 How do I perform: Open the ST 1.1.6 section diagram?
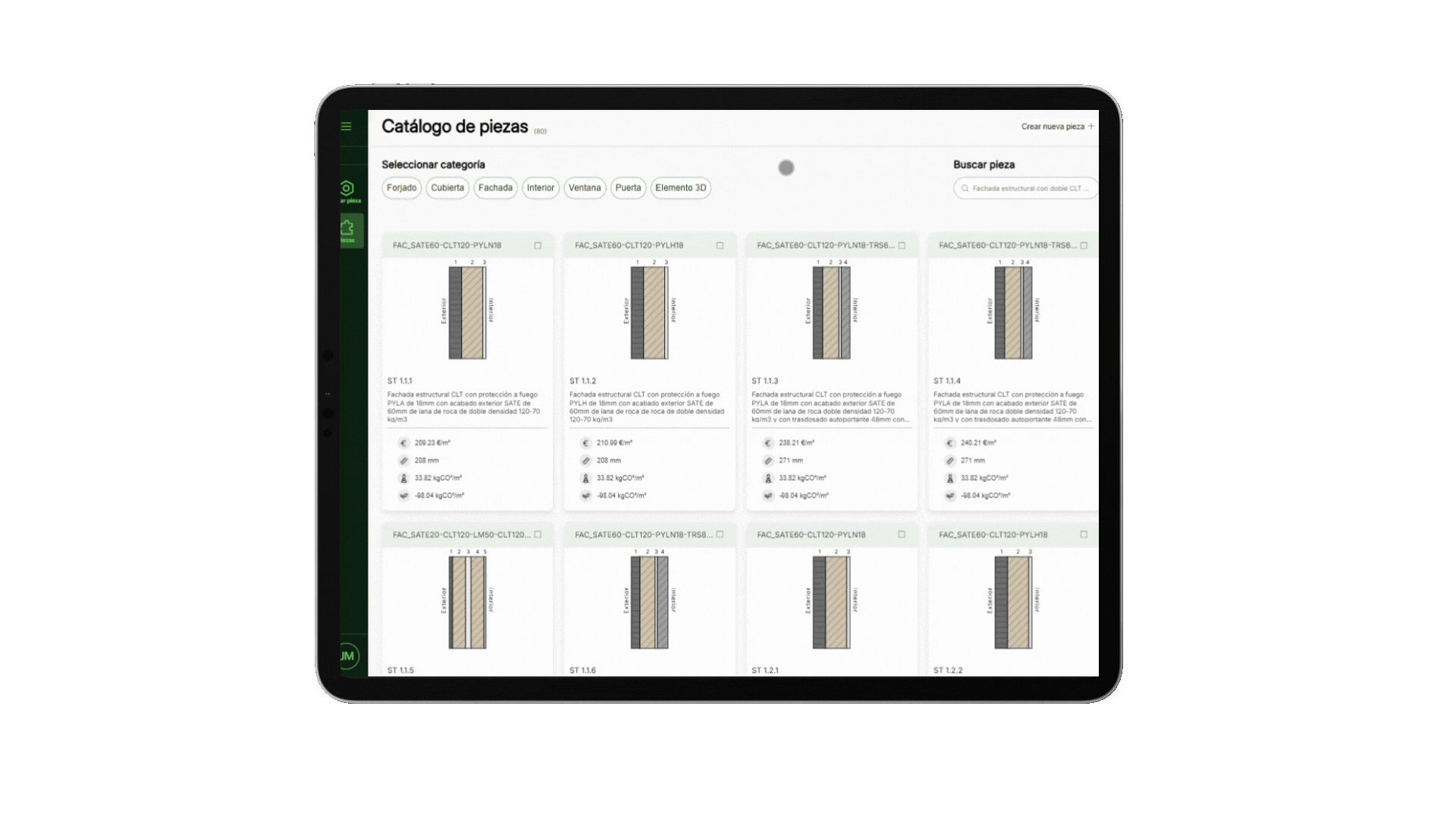[x=649, y=602]
